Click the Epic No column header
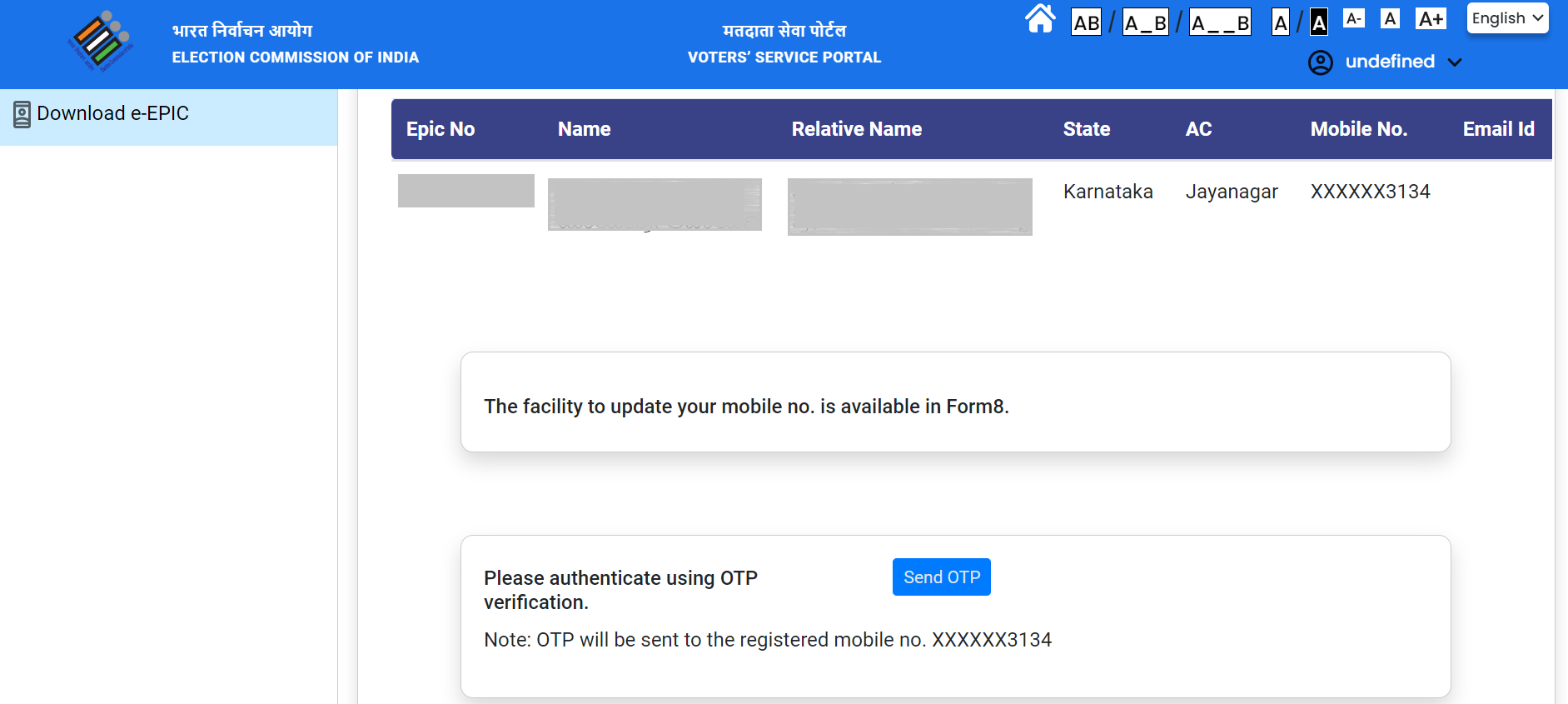This screenshot has height=704, width=1568. point(440,129)
